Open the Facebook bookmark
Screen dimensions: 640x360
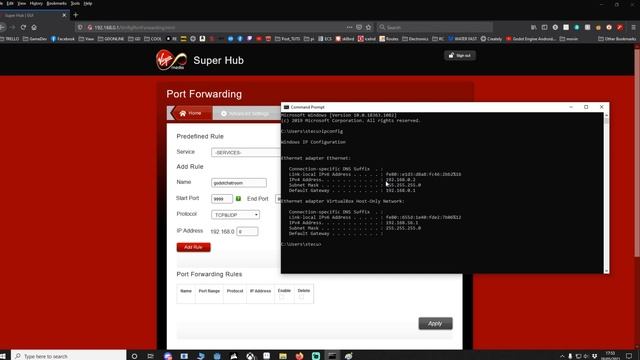click(x=62, y=39)
